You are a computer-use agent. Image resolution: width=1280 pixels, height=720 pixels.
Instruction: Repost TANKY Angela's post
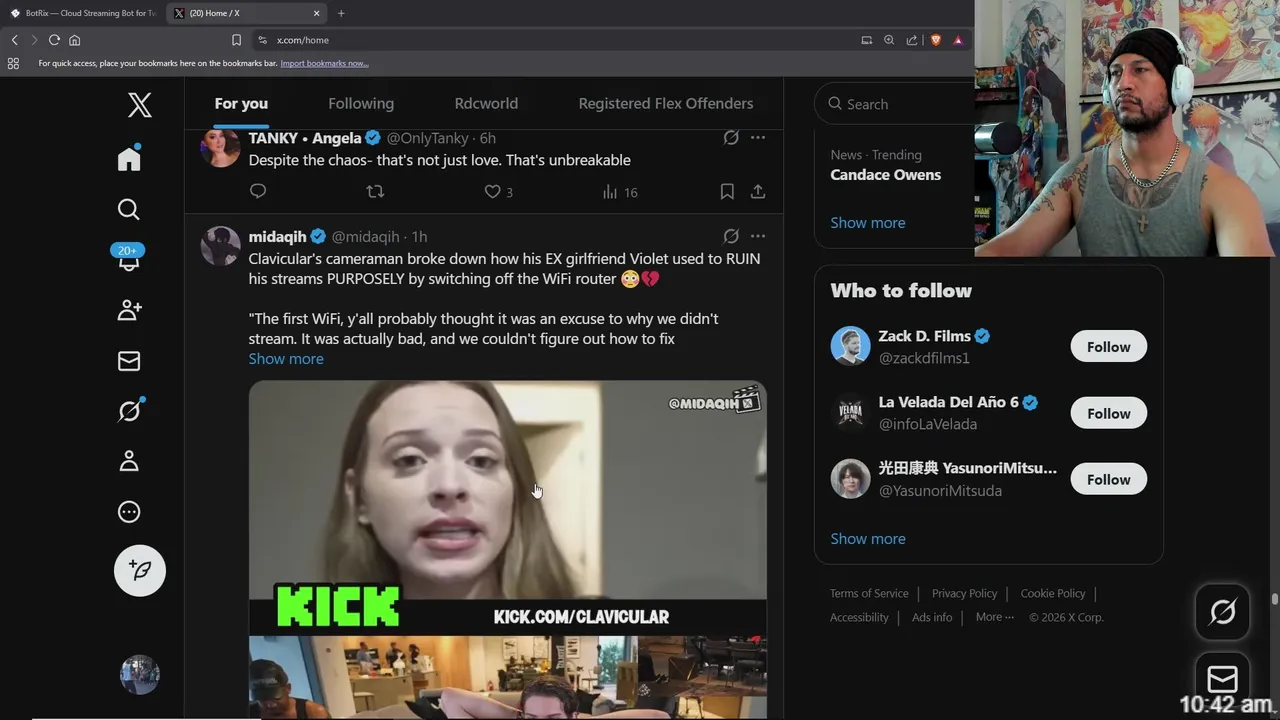point(375,191)
